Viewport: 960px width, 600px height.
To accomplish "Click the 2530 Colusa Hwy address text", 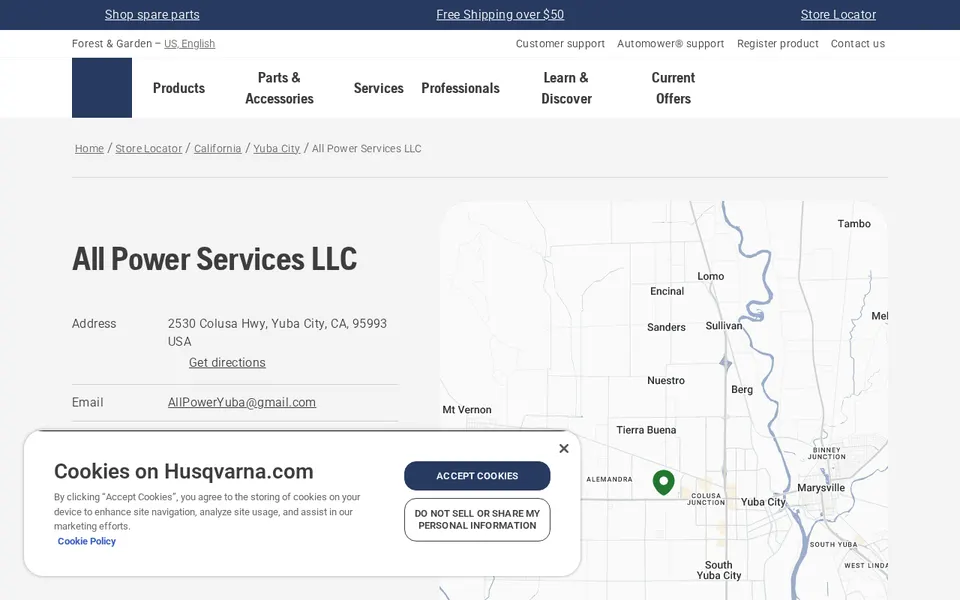I will click(x=277, y=332).
